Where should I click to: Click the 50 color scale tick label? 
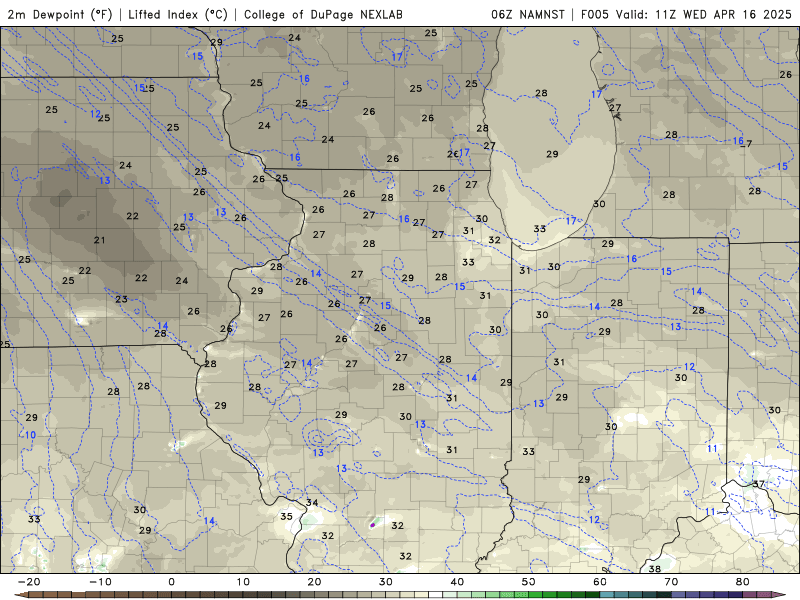pyautogui.click(x=529, y=582)
